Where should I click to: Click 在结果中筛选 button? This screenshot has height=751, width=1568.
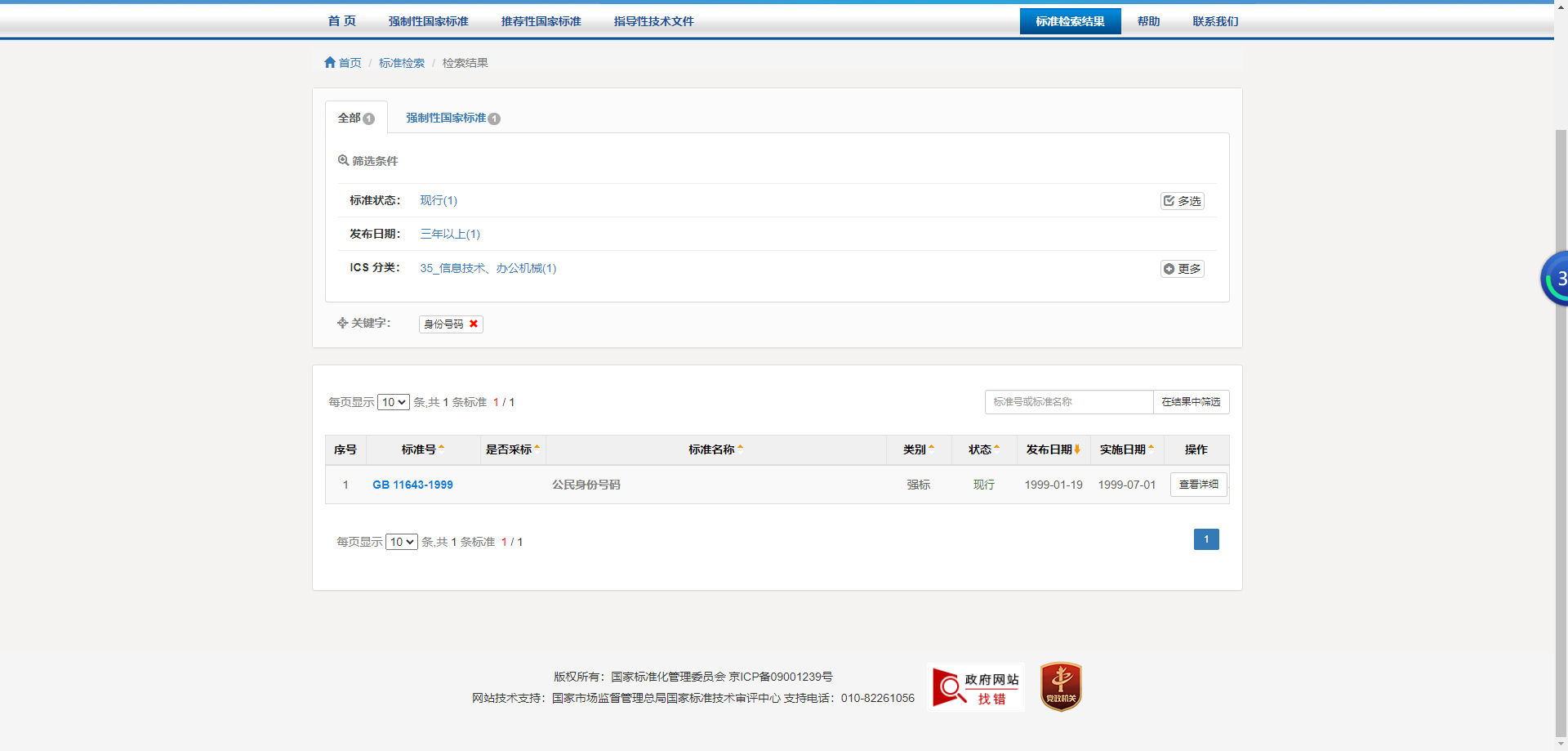pos(1192,402)
